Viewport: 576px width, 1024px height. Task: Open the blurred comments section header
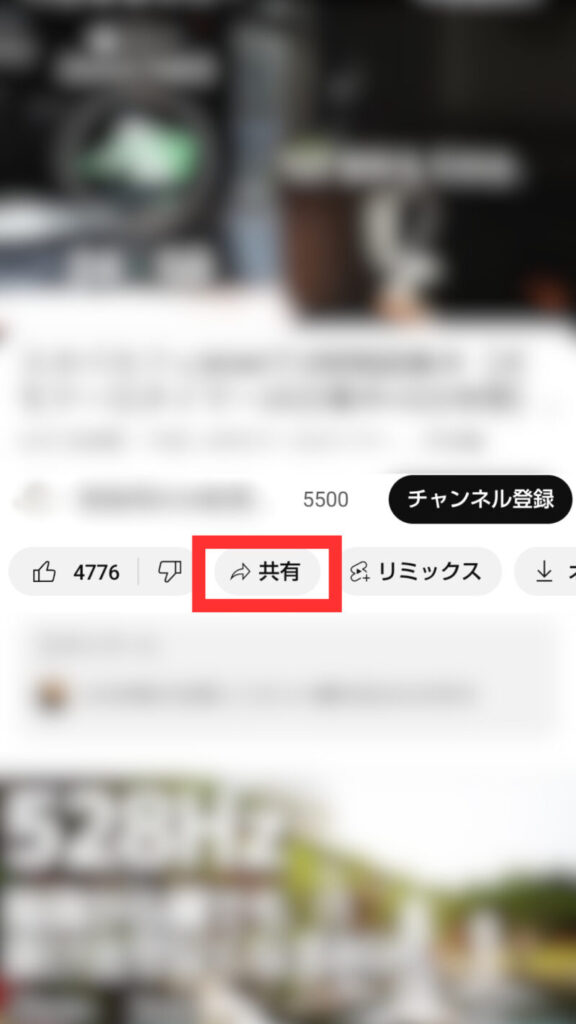(98, 647)
